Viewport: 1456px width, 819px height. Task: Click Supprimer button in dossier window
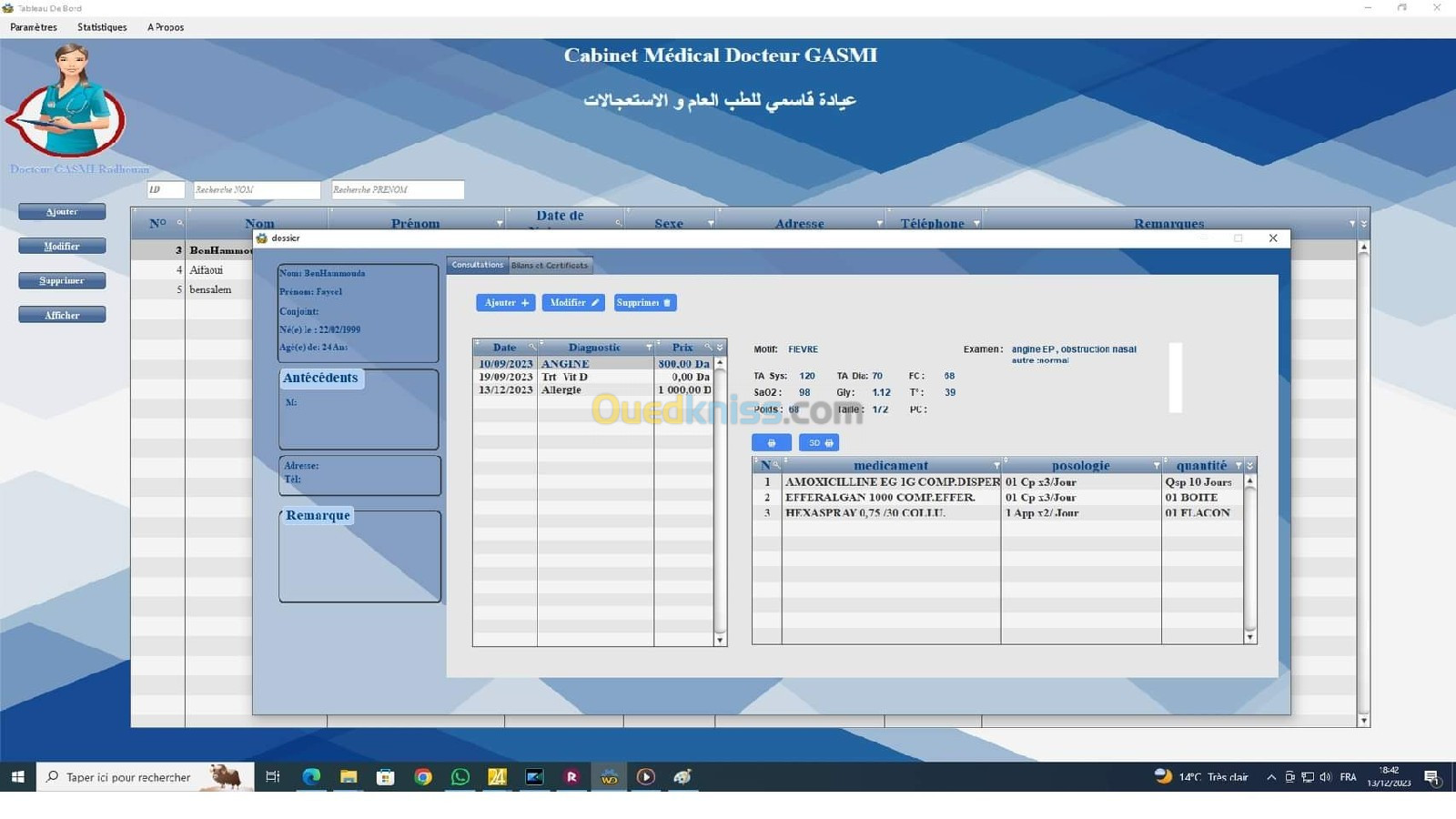coord(645,302)
